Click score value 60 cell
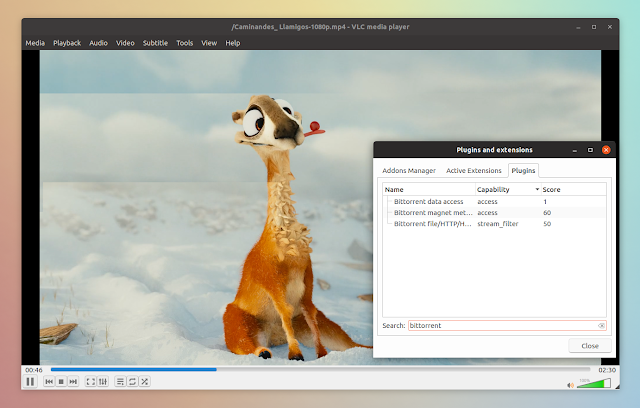Screen dimensions: 640x408 (x=547, y=213)
